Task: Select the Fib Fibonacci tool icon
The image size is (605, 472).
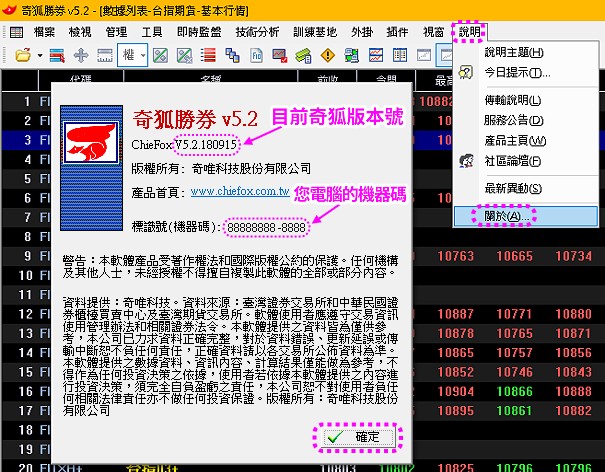Action: coord(256,56)
